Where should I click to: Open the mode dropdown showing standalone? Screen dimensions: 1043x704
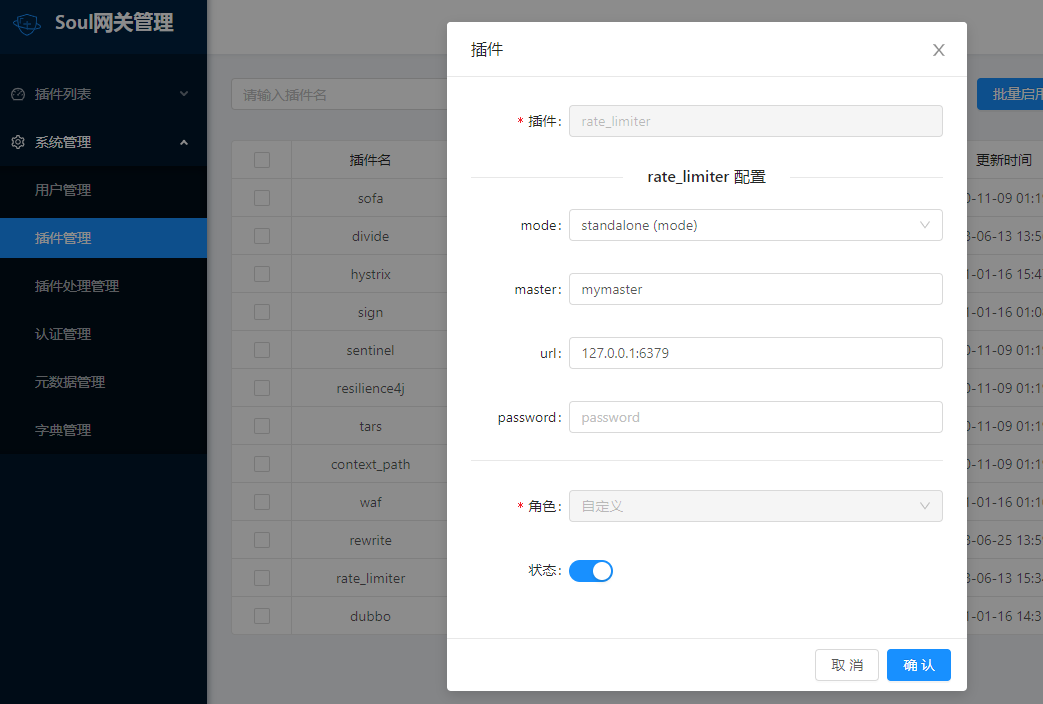[x=755, y=225]
